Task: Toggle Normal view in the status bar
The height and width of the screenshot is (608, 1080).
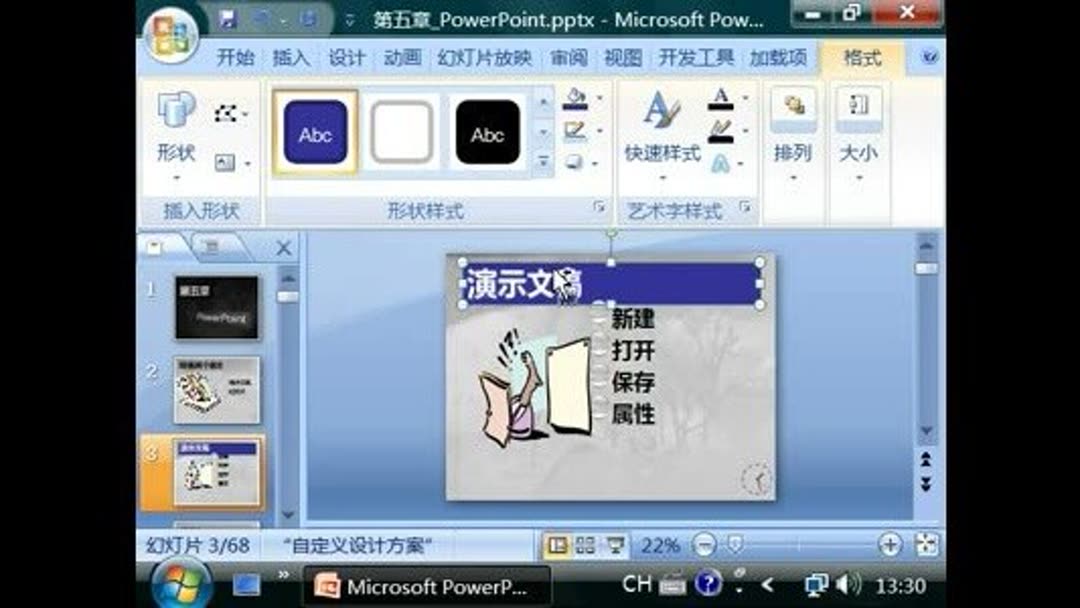Action: (x=558, y=544)
